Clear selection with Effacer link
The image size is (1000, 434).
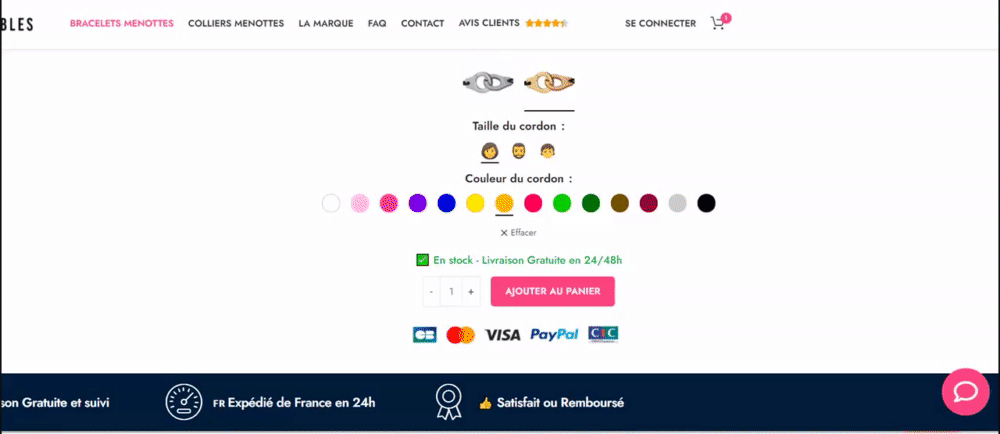click(x=518, y=233)
